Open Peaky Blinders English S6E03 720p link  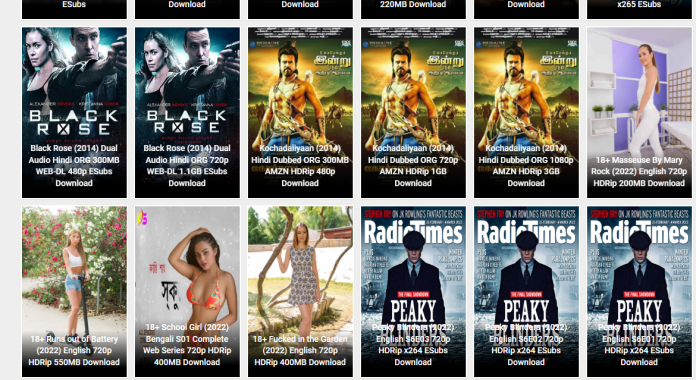coord(413,291)
